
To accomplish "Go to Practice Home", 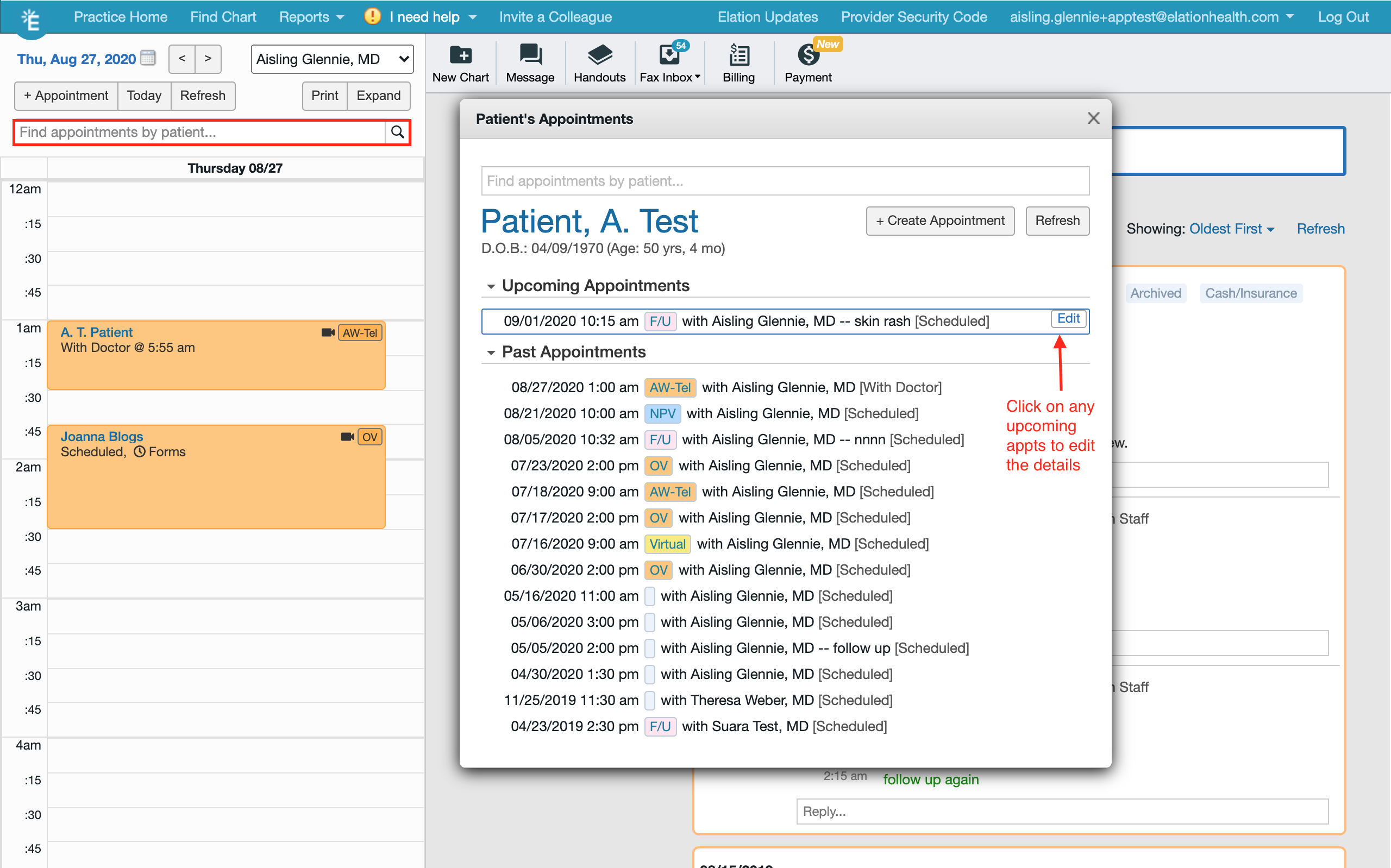I will tap(121, 17).
